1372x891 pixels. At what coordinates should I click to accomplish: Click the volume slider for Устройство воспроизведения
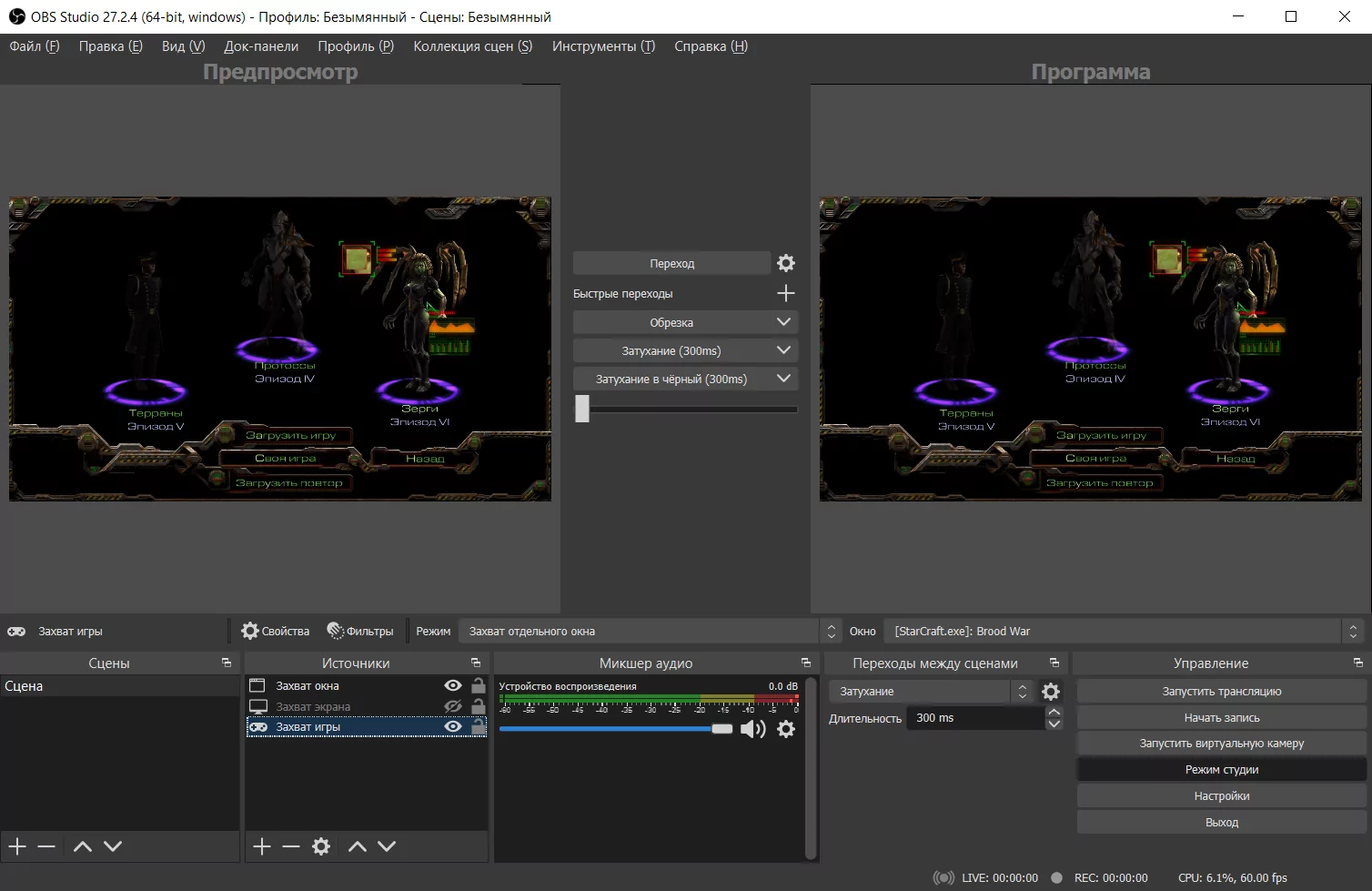tap(616, 729)
